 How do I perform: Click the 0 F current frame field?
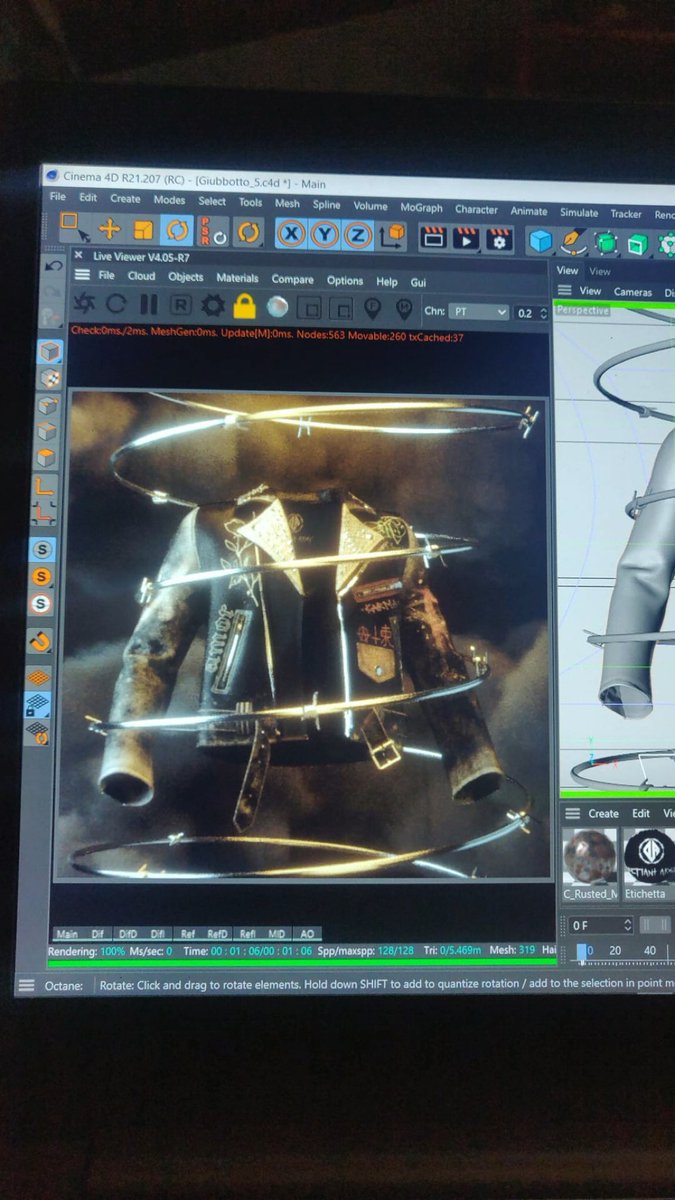599,926
